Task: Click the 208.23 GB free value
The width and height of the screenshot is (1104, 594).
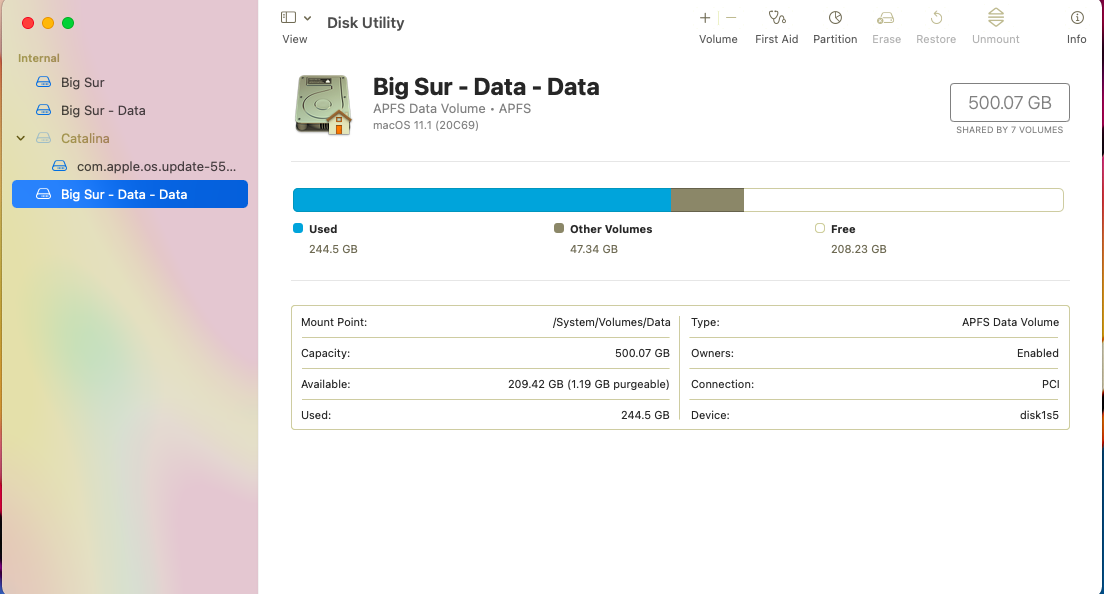Action: click(858, 249)
